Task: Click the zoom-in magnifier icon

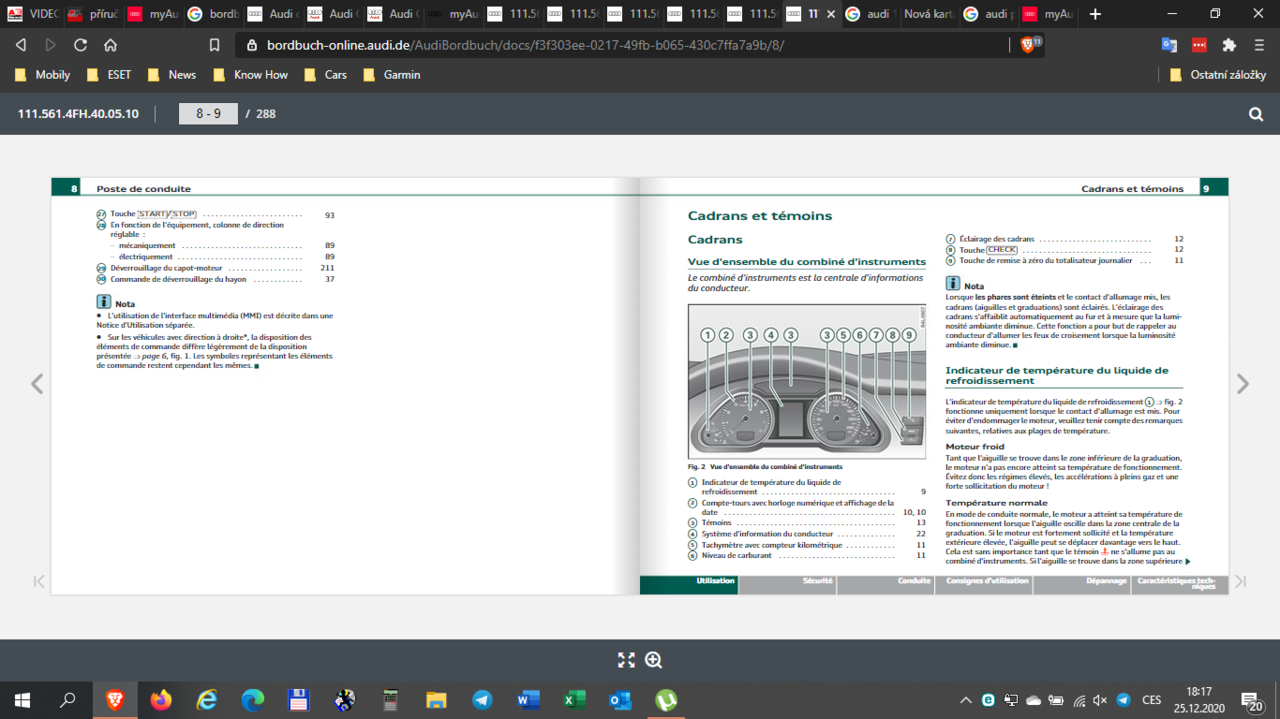Action: pyautogui.click(x=654, y=660)
